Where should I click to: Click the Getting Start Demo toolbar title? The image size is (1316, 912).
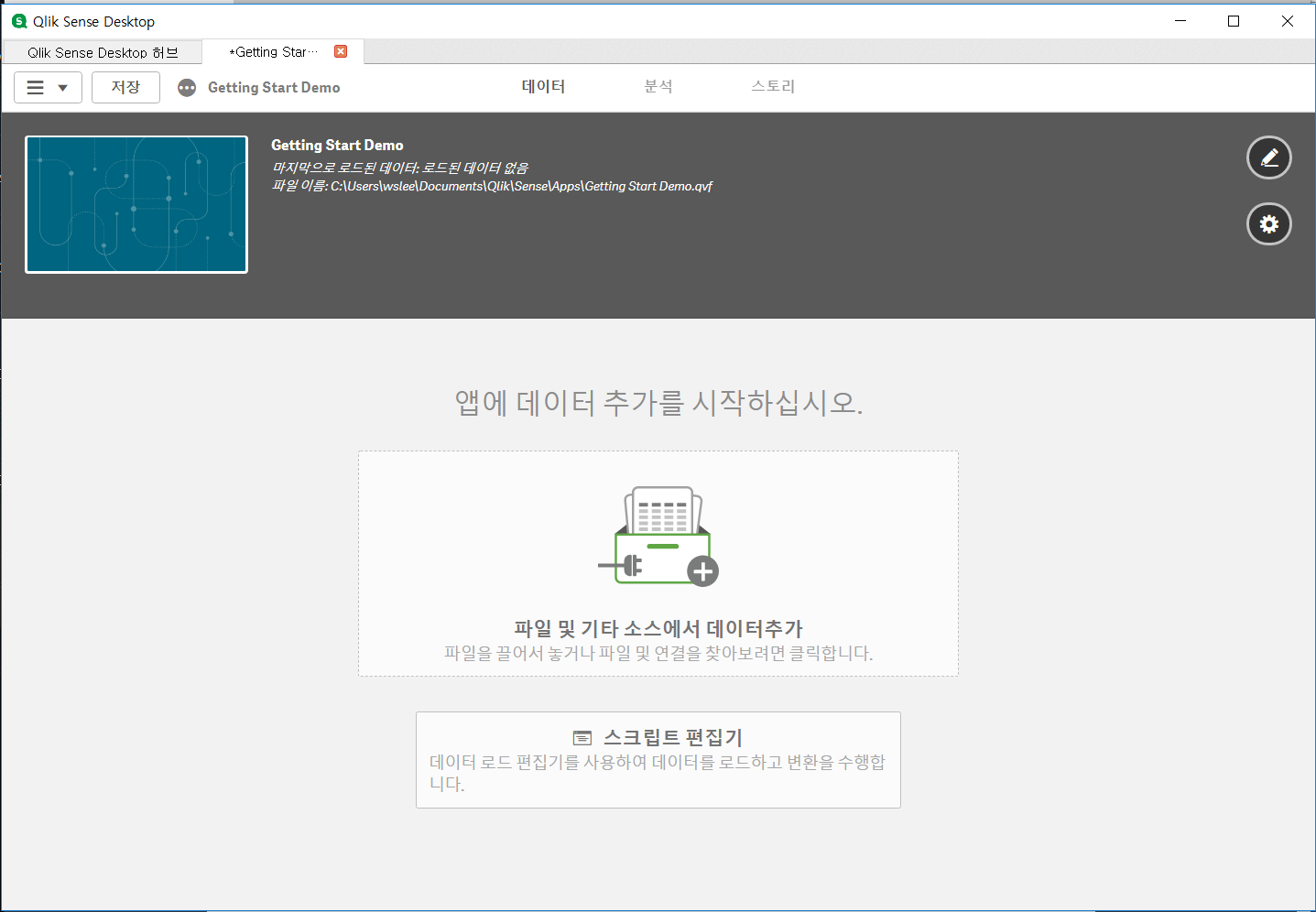(274, 88)
